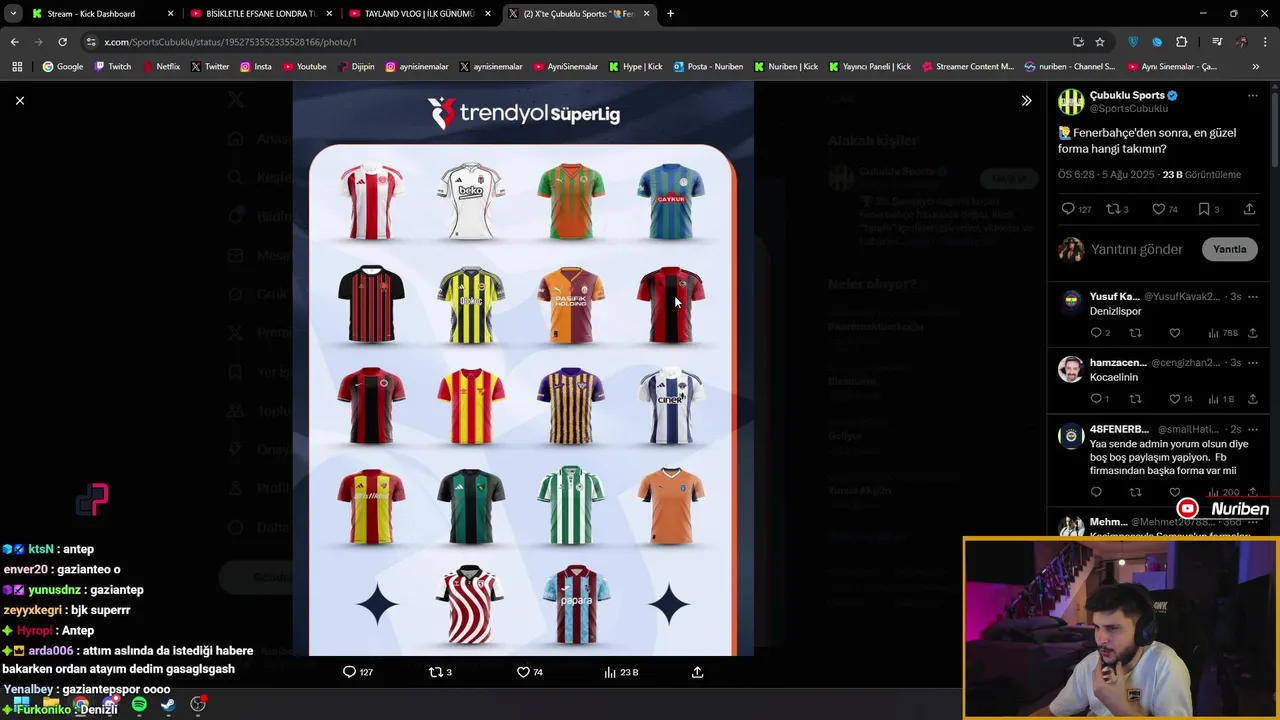Open Steam from the taskbar
The height and width of the screenshot is (720, 1280).
tap(168, 705)
